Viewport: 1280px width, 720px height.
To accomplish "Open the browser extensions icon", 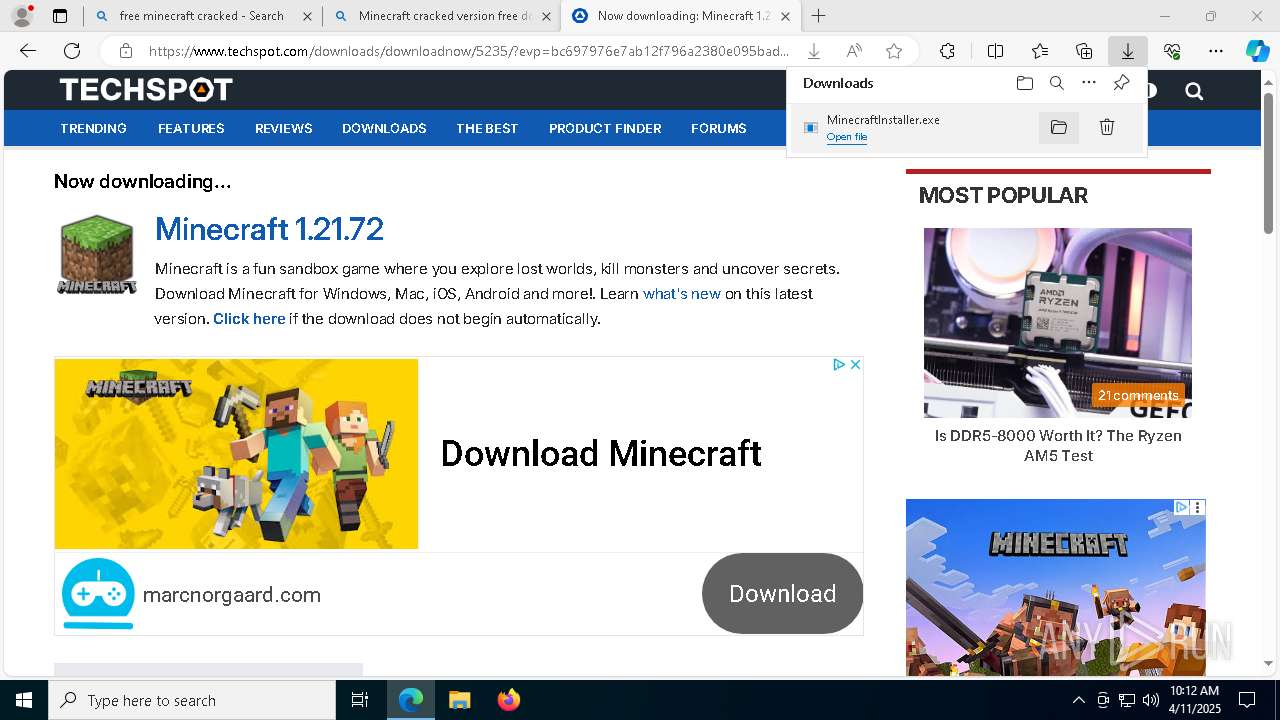I will tap(947, 51).
